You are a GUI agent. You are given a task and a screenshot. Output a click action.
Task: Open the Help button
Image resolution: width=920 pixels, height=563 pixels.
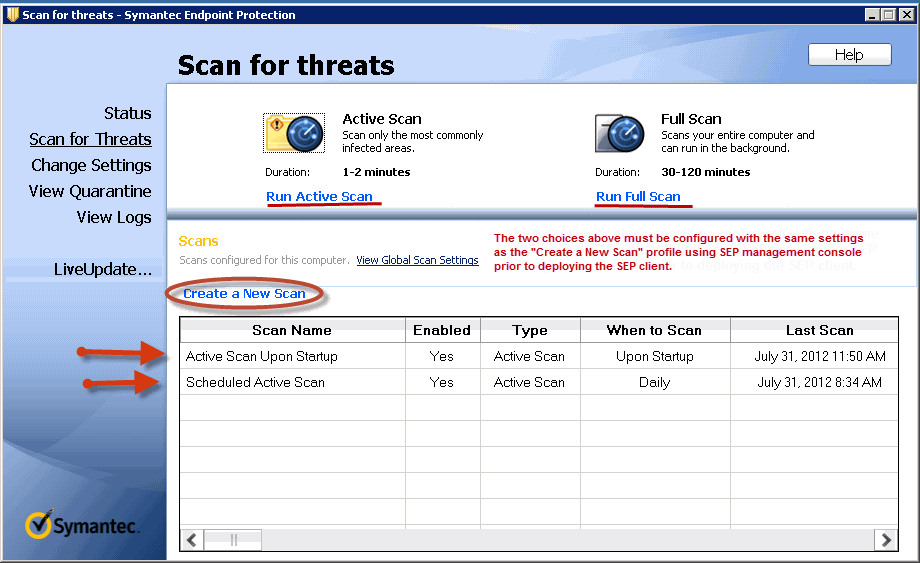(848, 55)
